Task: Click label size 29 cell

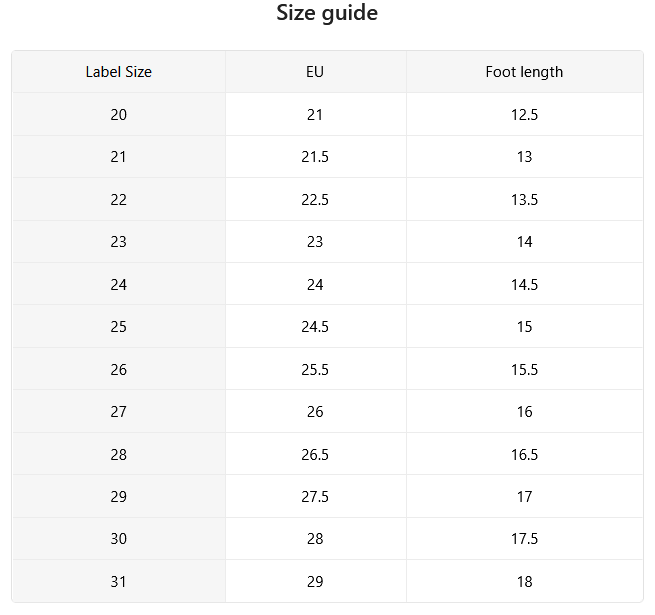Action: (119, 496)
